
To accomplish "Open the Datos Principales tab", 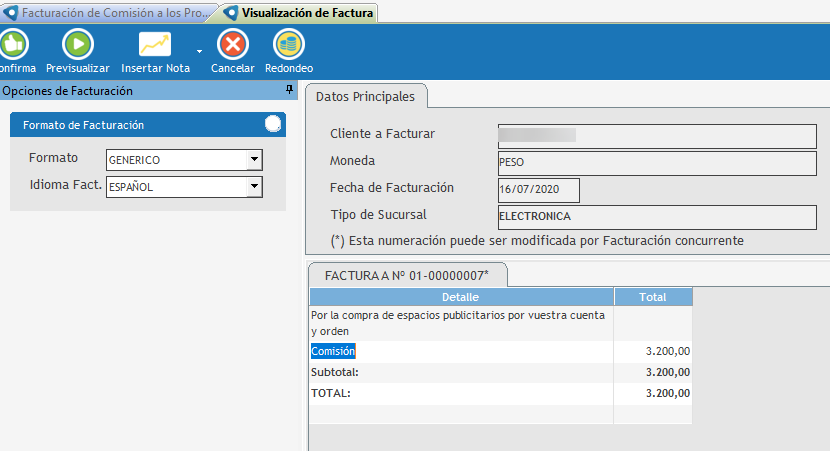I will click(366, 96).
